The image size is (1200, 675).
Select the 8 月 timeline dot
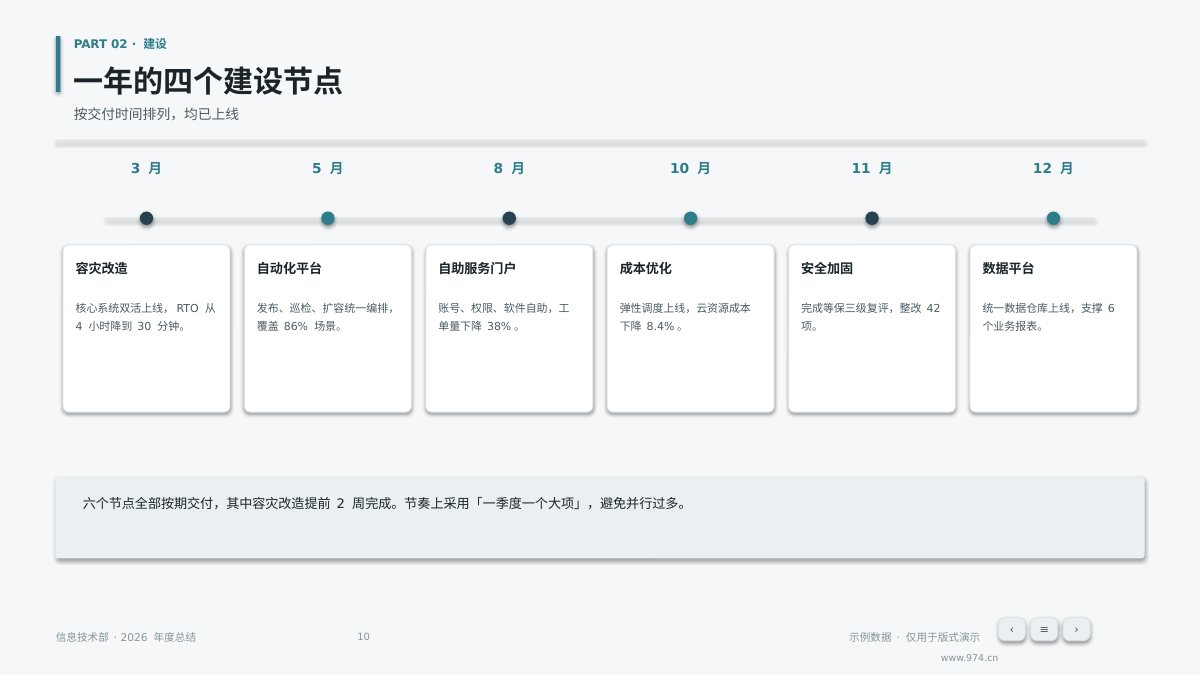[509, 218]
